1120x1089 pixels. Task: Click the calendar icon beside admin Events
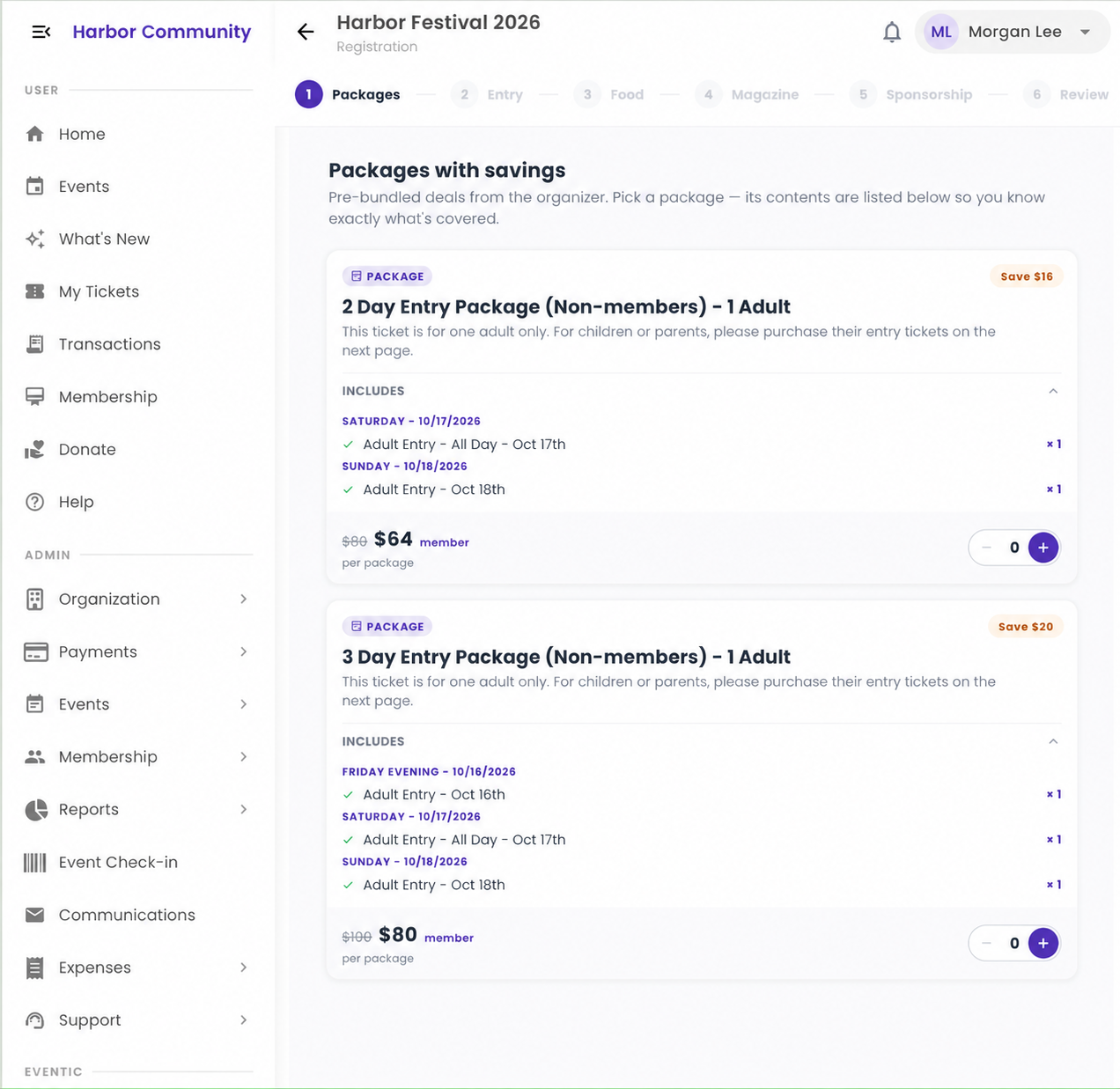(35, 704)
